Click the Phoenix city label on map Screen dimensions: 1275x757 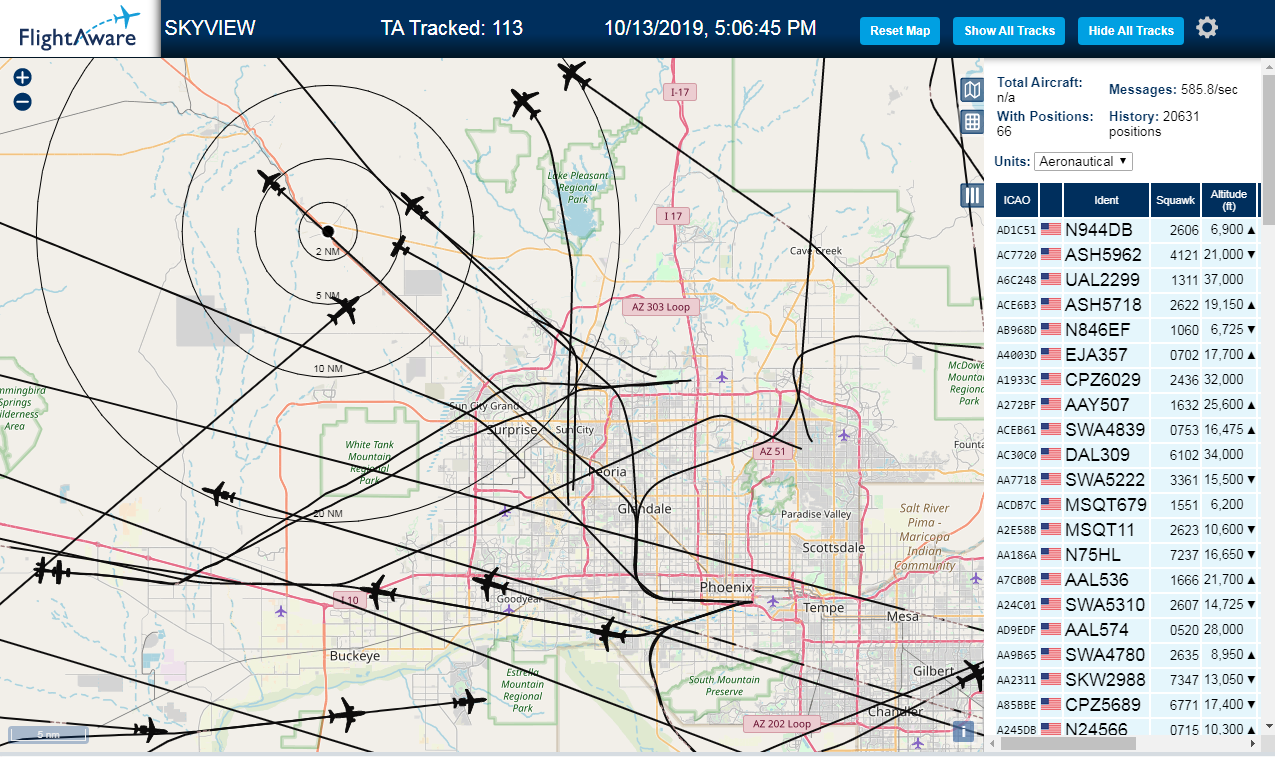coord(725,587)
